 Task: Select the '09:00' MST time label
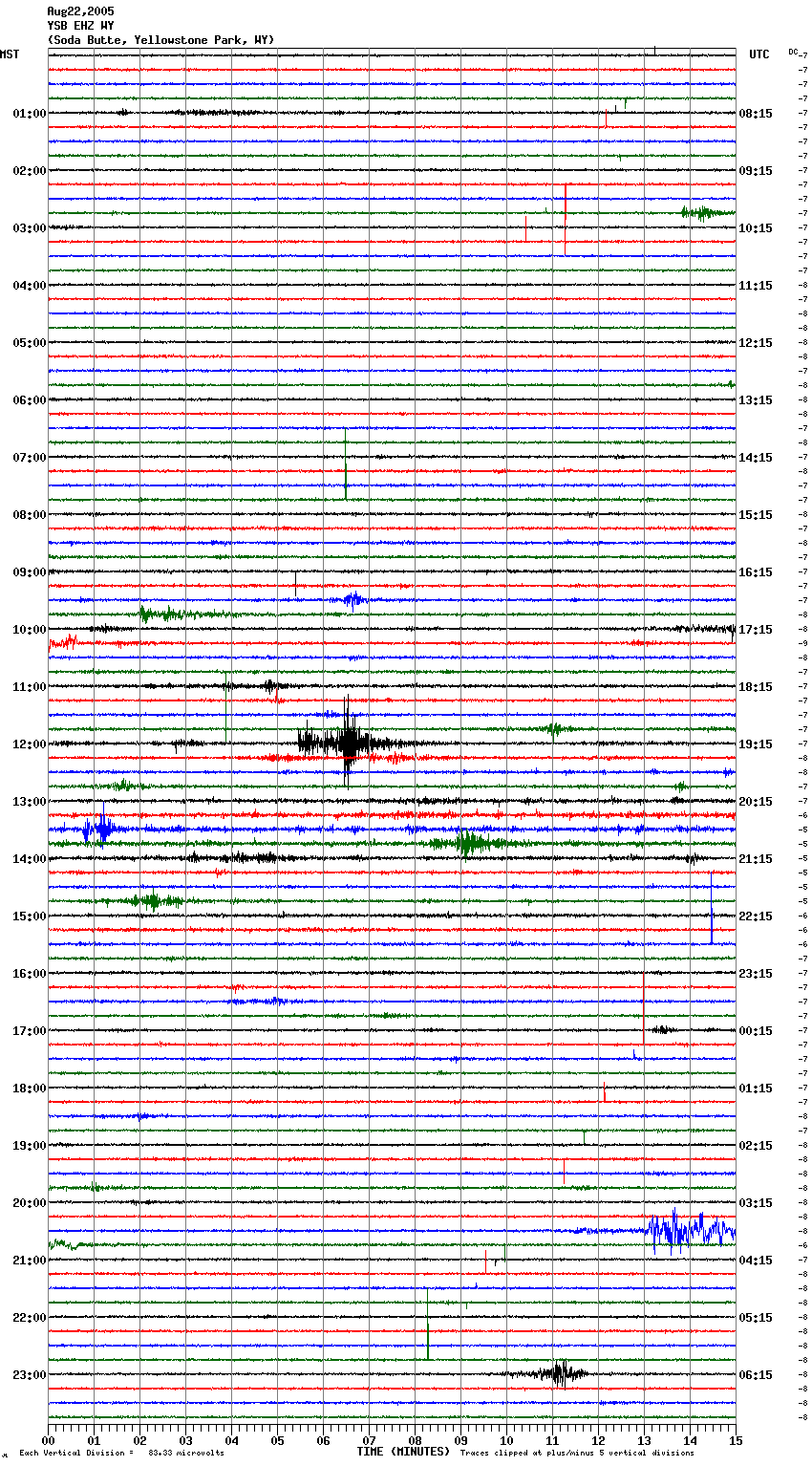pos(30,572)
